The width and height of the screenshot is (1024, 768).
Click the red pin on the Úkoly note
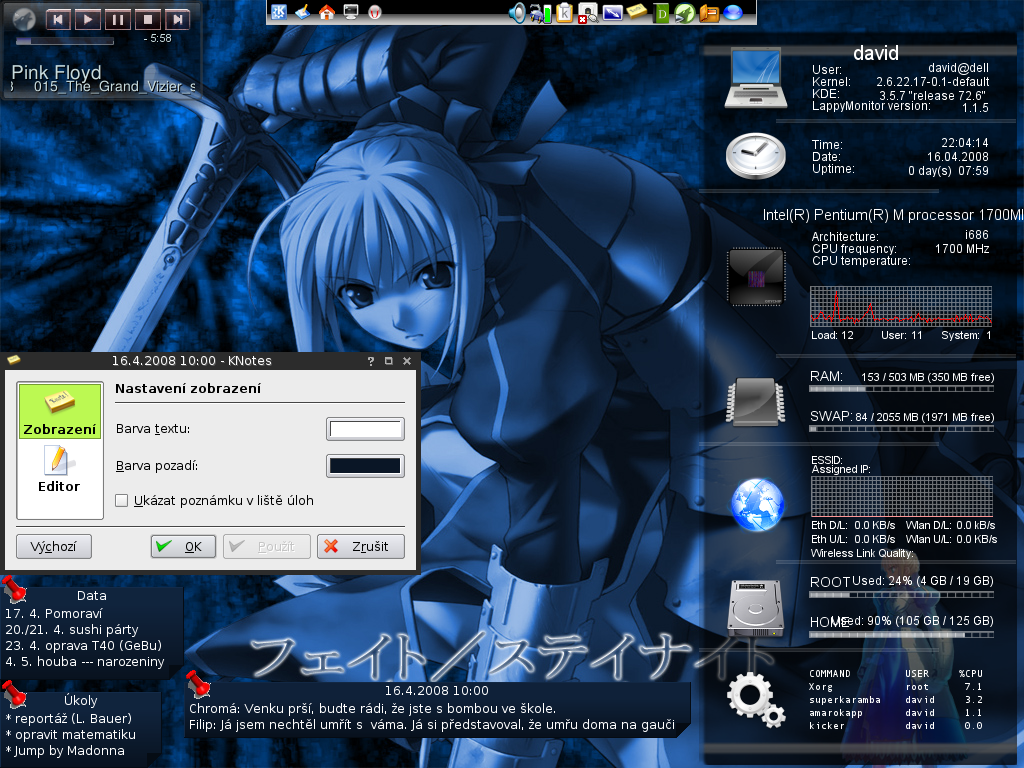[x=14, y=694]
